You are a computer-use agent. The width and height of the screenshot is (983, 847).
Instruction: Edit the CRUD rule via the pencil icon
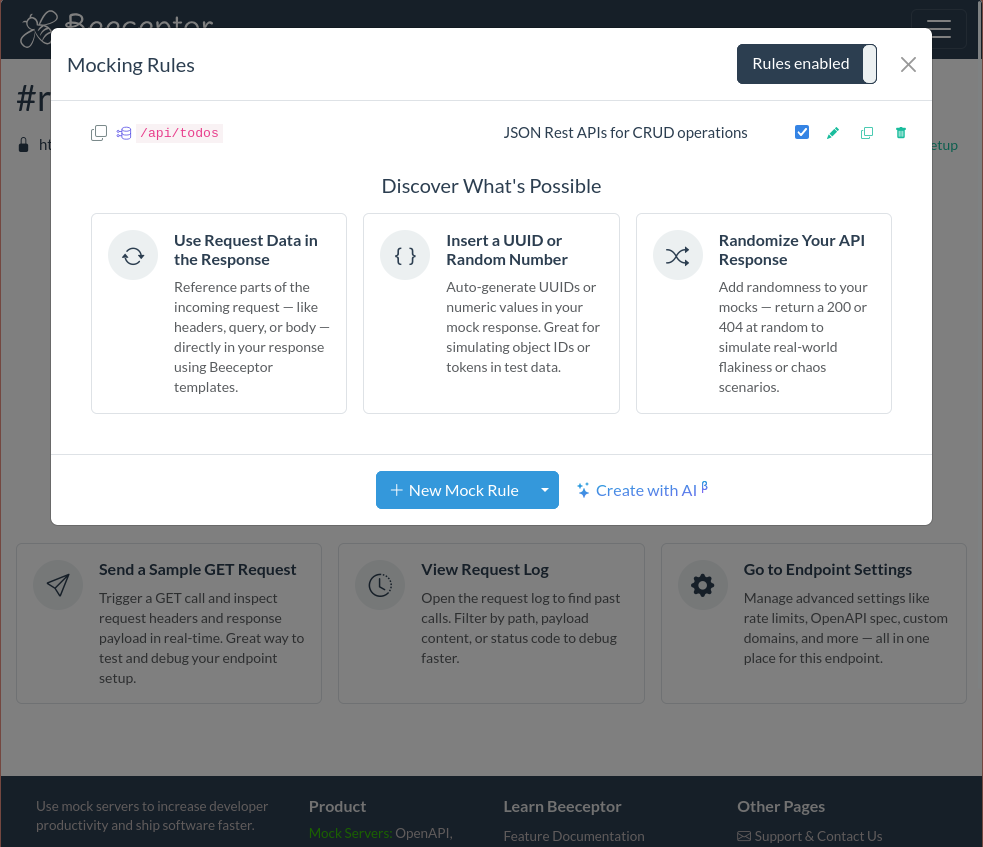click(x=833, y=132)
